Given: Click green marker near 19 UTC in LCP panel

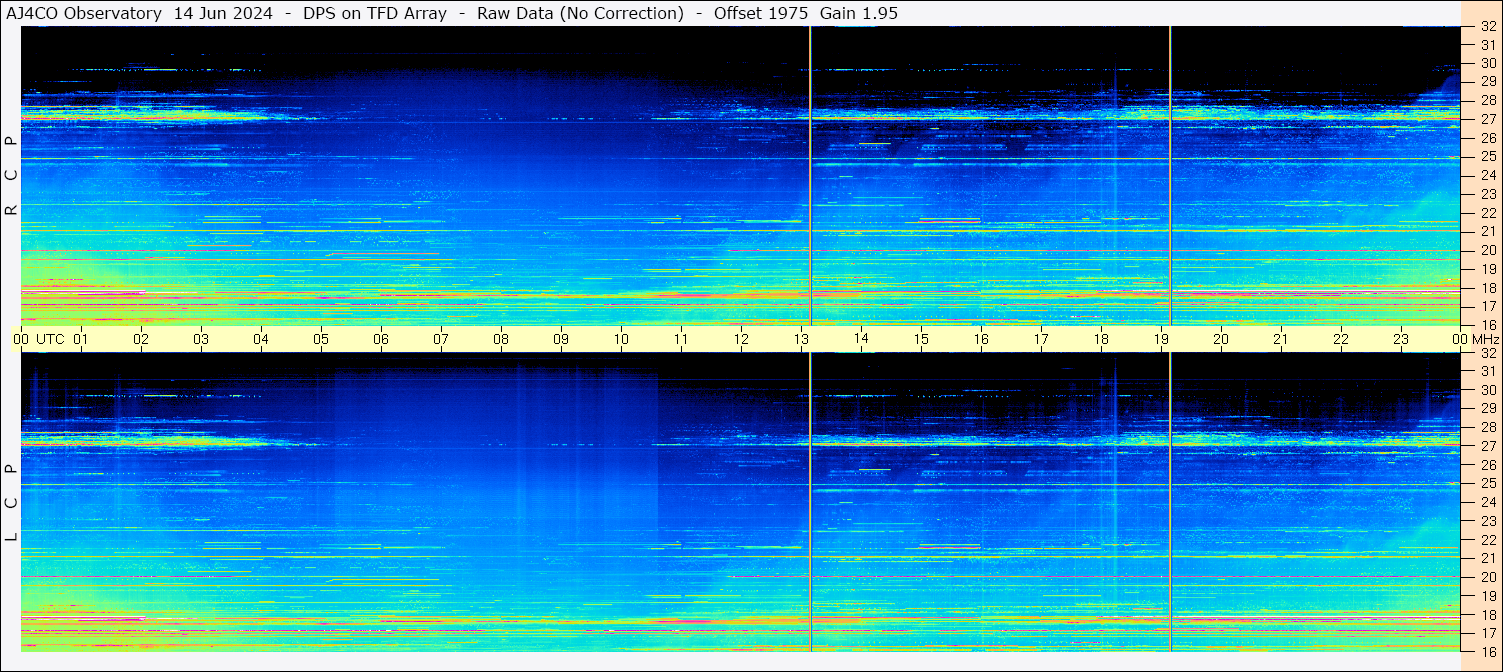Looking at the screenshot, I should coord(1170,502).
